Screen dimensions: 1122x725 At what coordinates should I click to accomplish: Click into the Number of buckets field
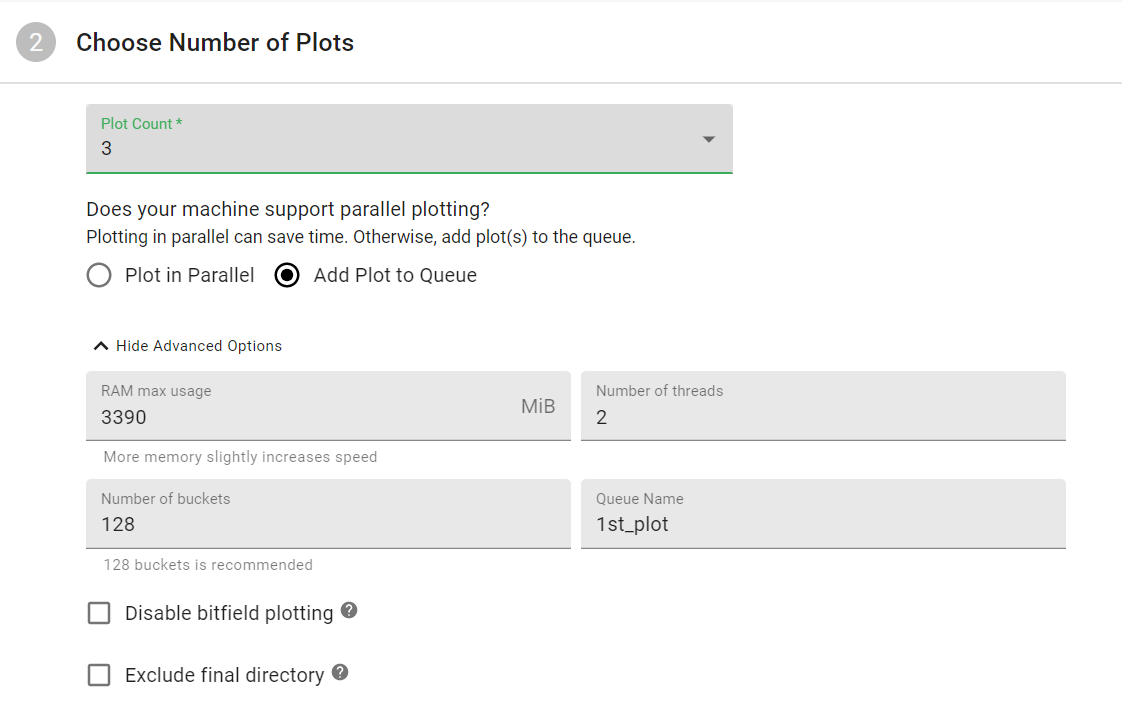click(327, 523)
